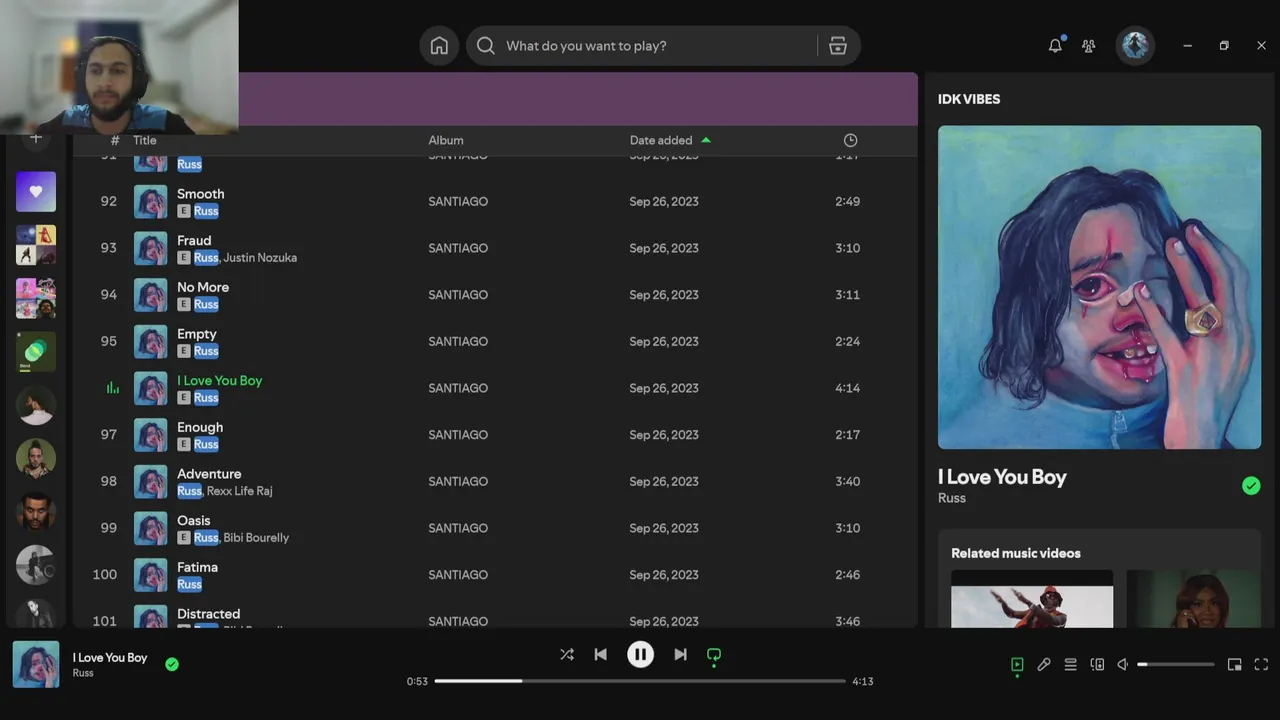Skip to next track
Viewport: 1280px width, 720px height.
click(x=680, y=654)
